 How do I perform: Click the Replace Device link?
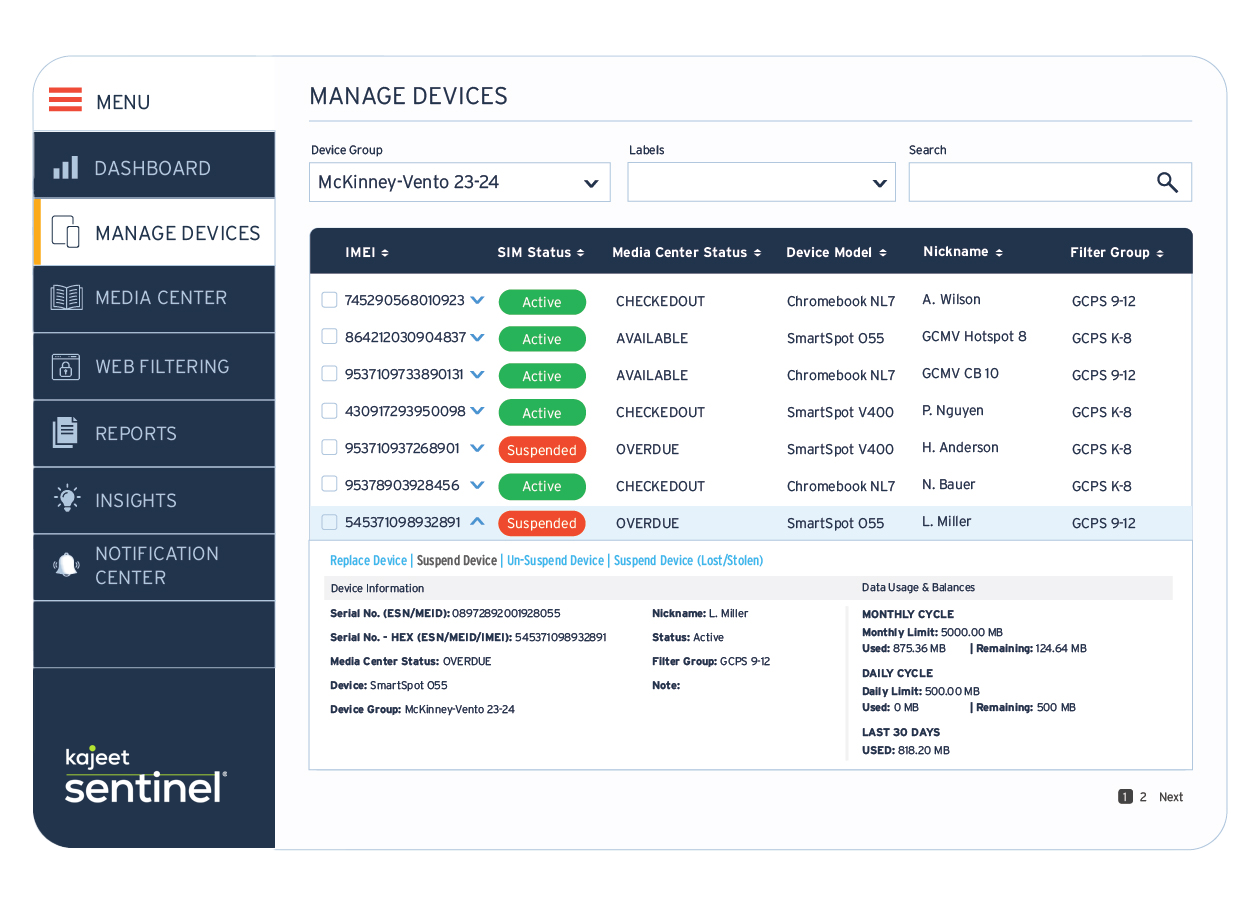click(x=368, y=560)
